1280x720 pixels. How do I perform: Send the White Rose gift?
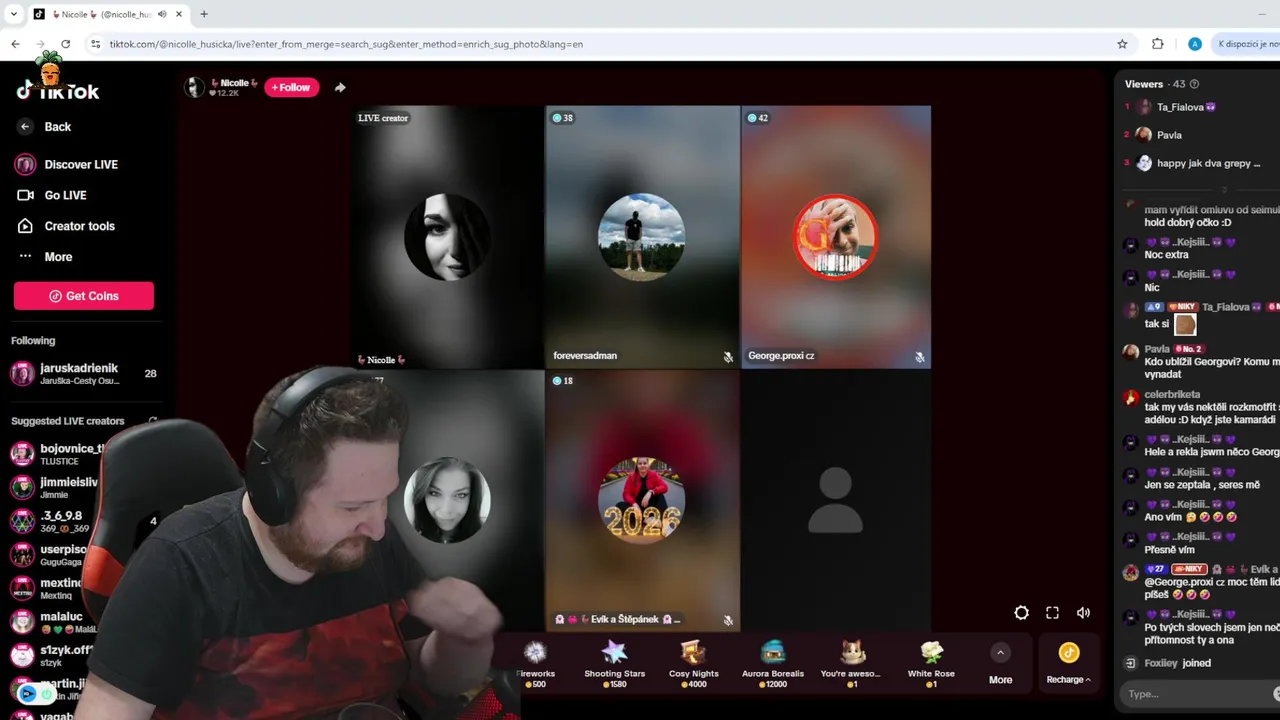931,663
